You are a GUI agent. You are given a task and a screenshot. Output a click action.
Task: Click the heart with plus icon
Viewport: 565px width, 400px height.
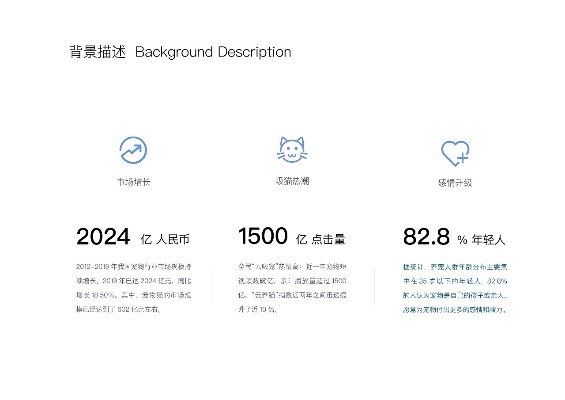[x=455, y=153]
